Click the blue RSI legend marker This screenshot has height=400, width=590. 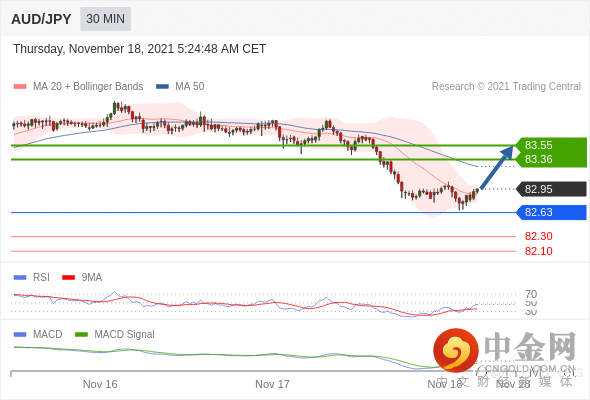[20, 278]
